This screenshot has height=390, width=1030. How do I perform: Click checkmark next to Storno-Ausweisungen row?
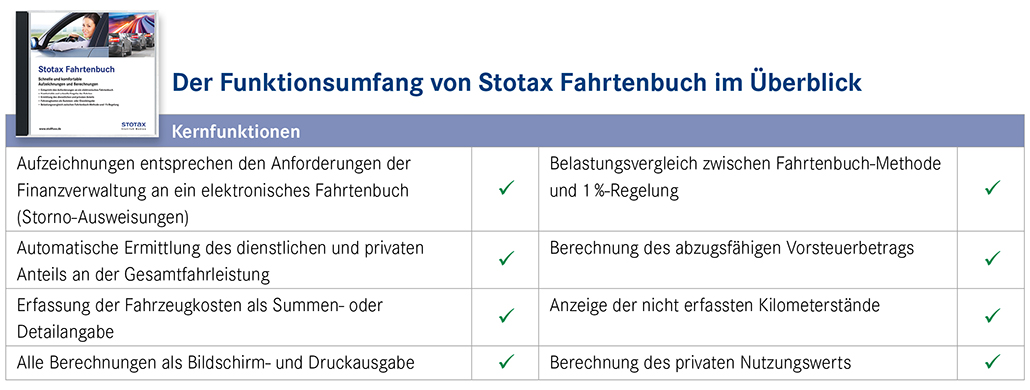click(x=505, y=188)
